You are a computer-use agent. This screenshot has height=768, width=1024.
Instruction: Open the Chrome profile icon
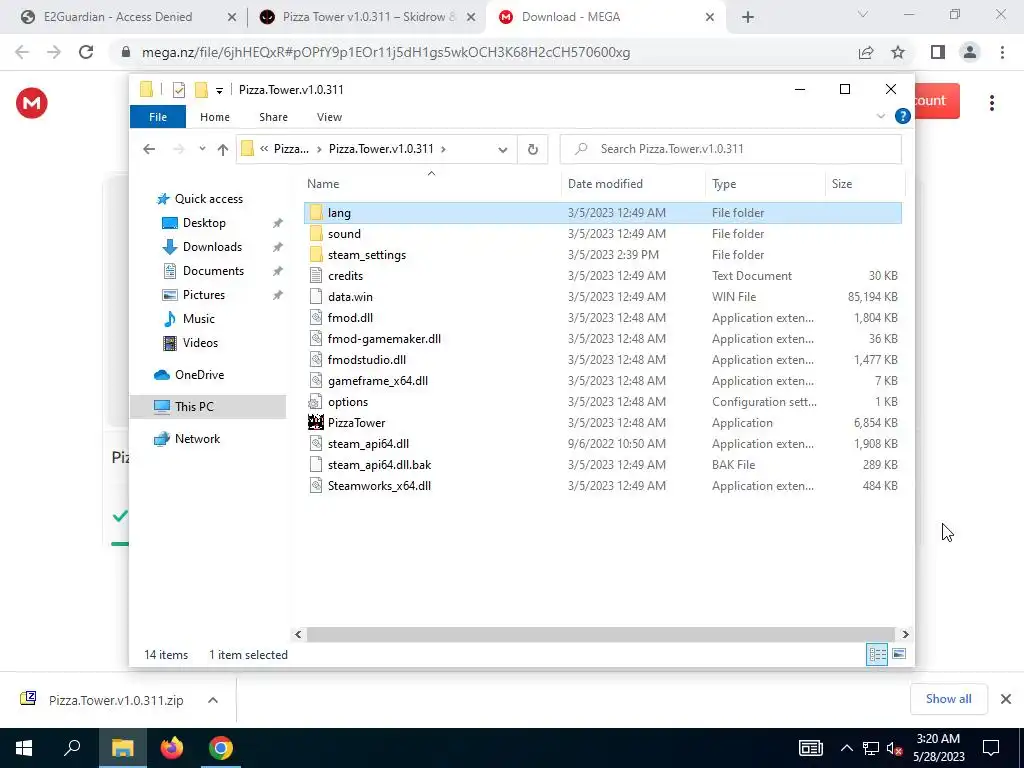pyautogui.click(x=970, y=52)
